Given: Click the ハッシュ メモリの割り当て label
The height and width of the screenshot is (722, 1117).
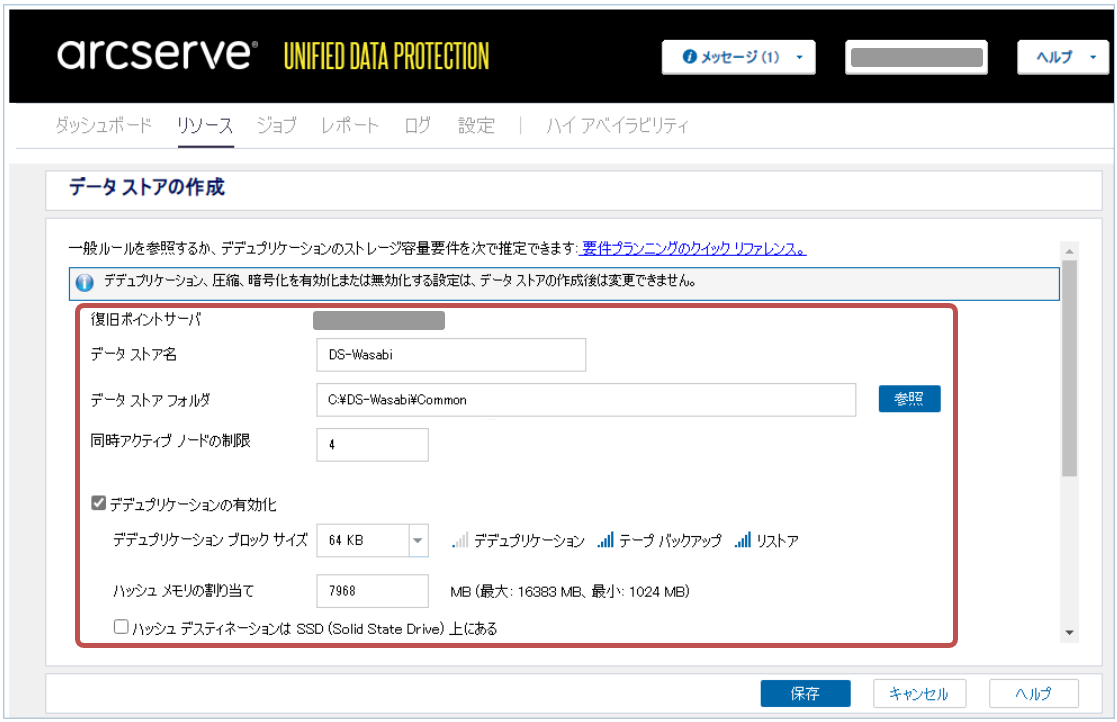Looking at the screenshot, I should click(184, 591).
